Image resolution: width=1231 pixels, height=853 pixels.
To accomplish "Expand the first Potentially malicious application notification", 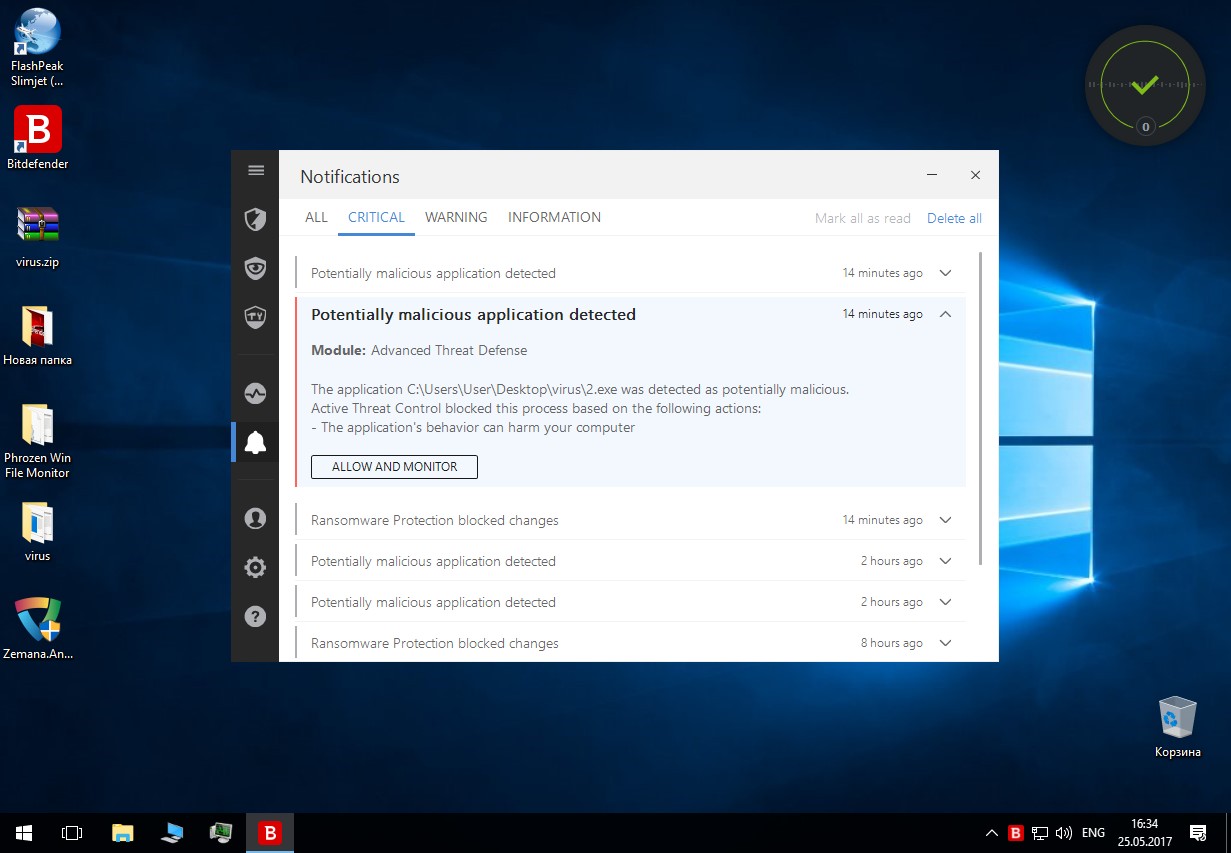I will 945,273.
